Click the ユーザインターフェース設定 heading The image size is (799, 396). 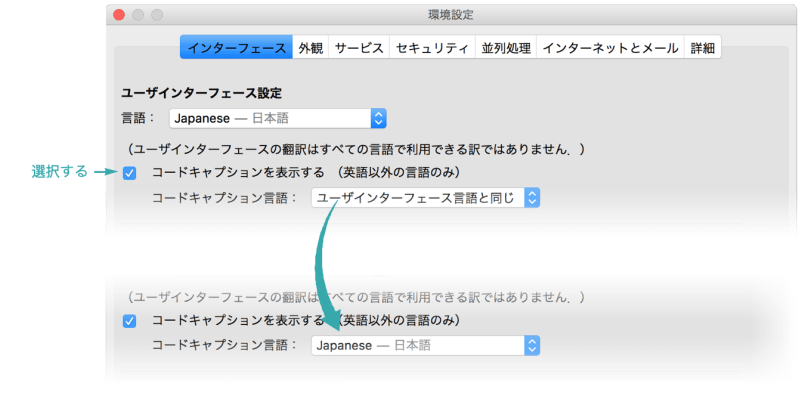pyautogui.click(x=201, y=93)
